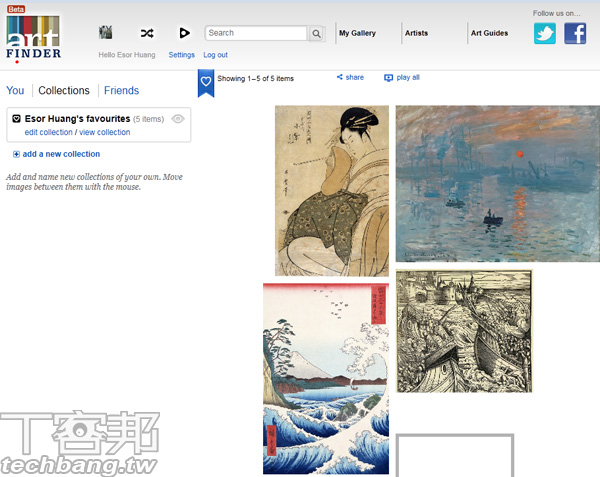
Task: Click the Log out link
Action: 215,55
